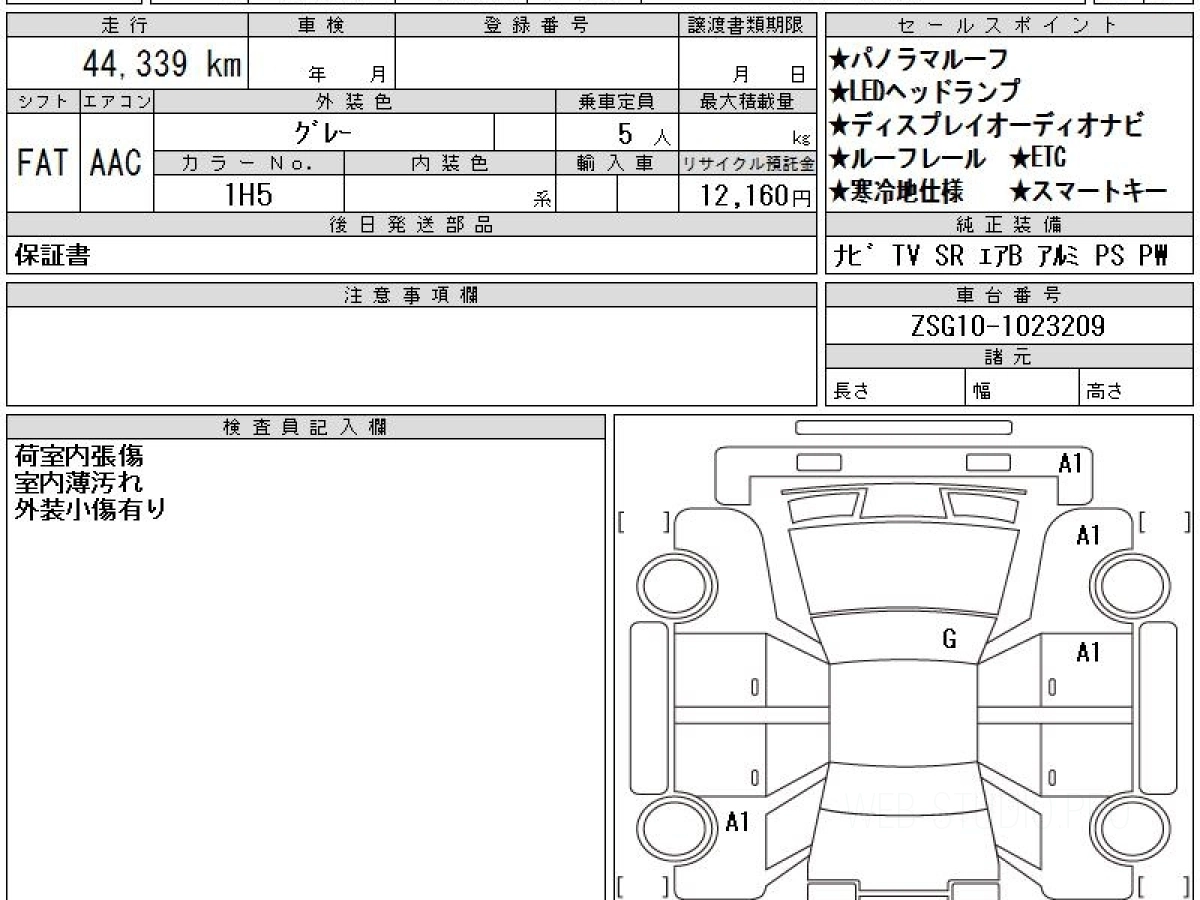Click the 注意事項欄 heading

[x=412, y=295]
